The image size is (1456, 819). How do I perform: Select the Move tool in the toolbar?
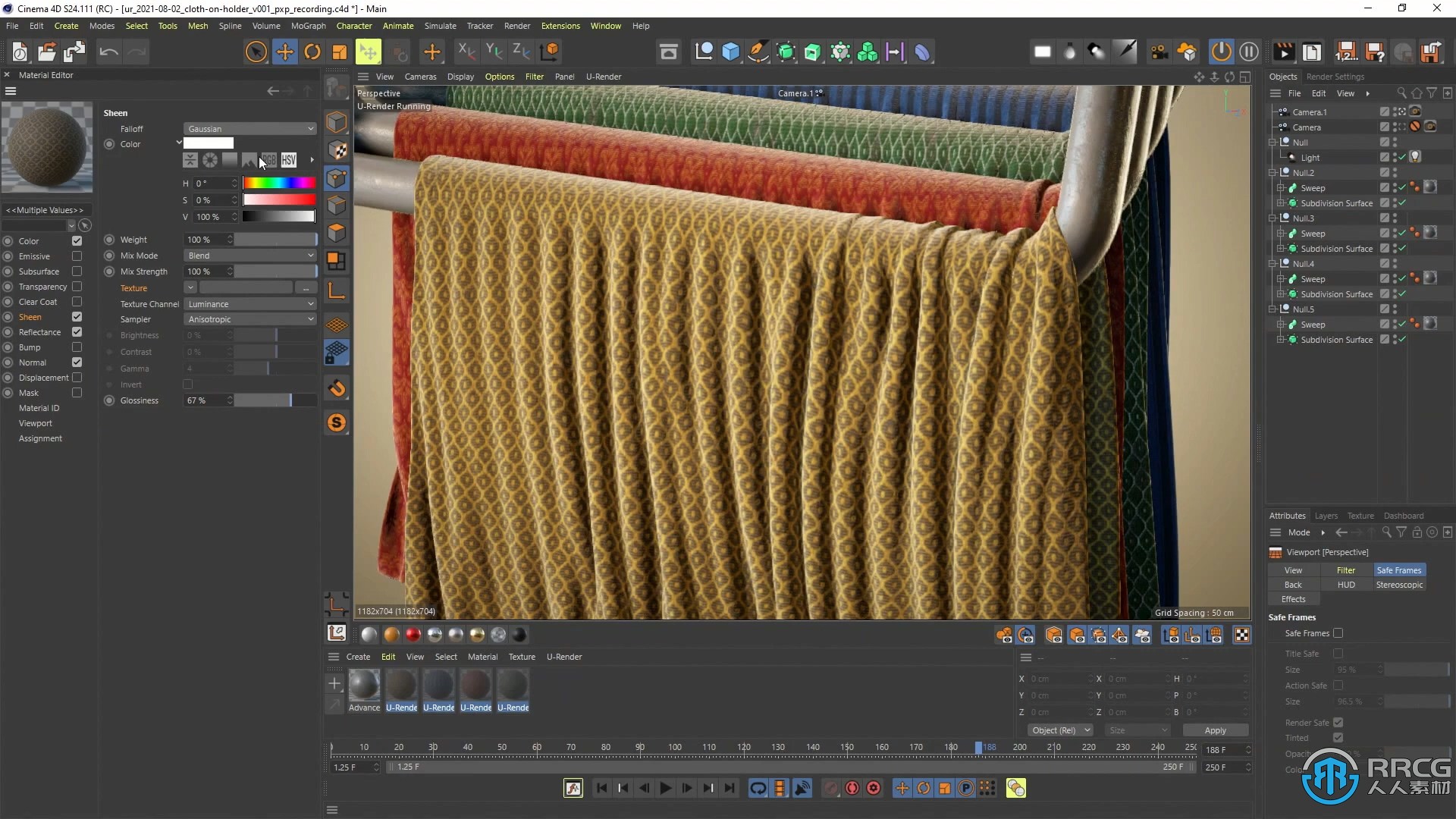(x=284, y=52)
